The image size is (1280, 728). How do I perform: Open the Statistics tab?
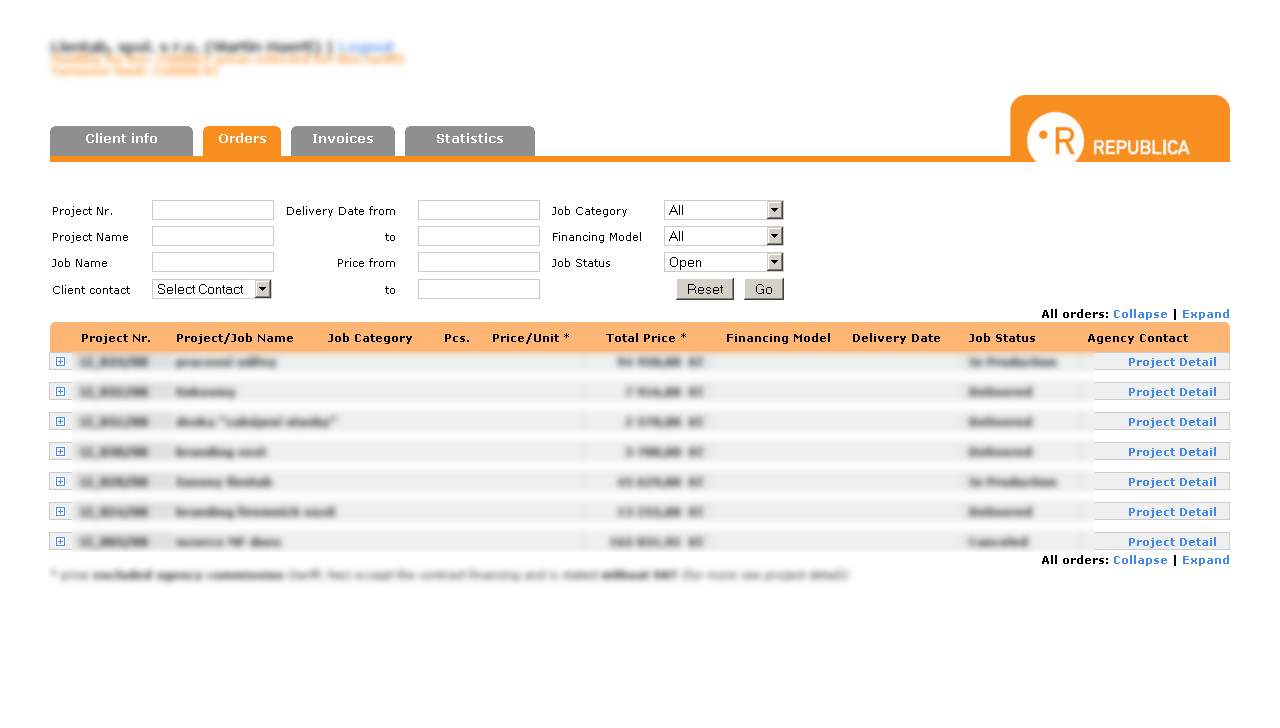point(469,140)
